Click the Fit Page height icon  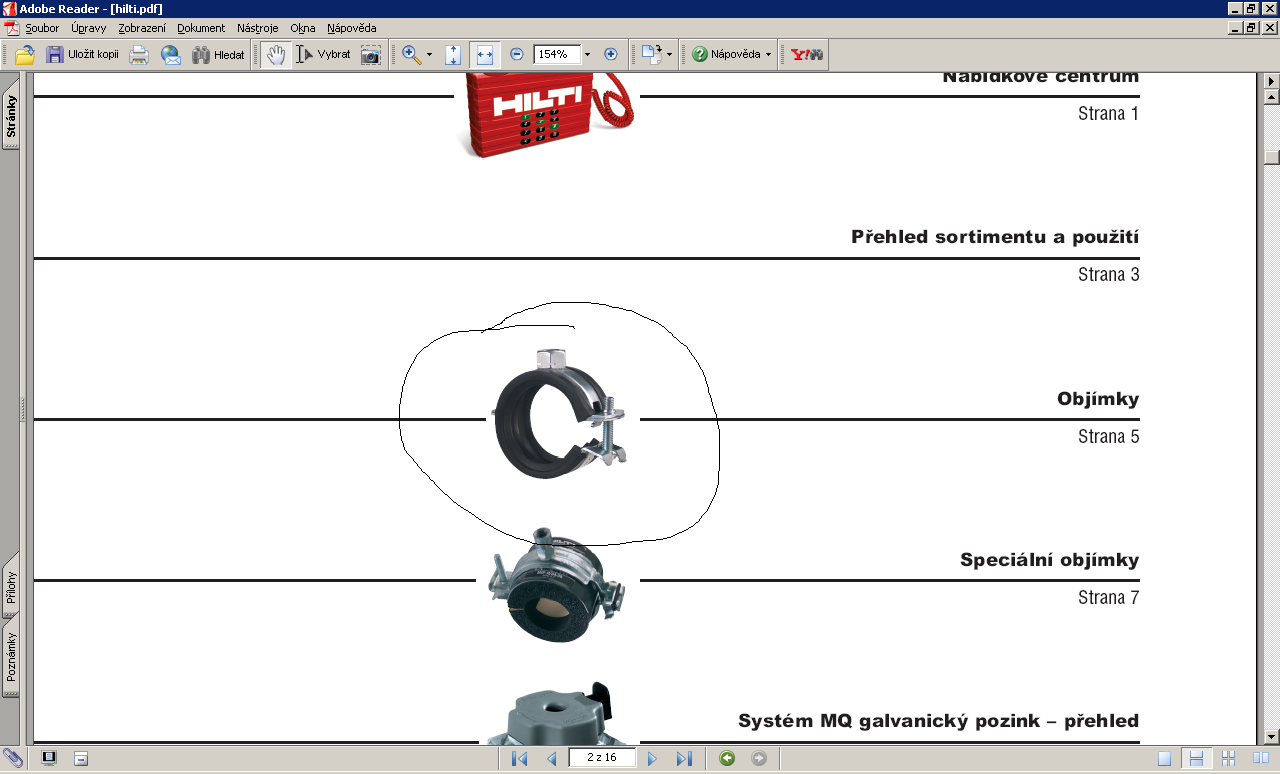[x=453, y=55]
